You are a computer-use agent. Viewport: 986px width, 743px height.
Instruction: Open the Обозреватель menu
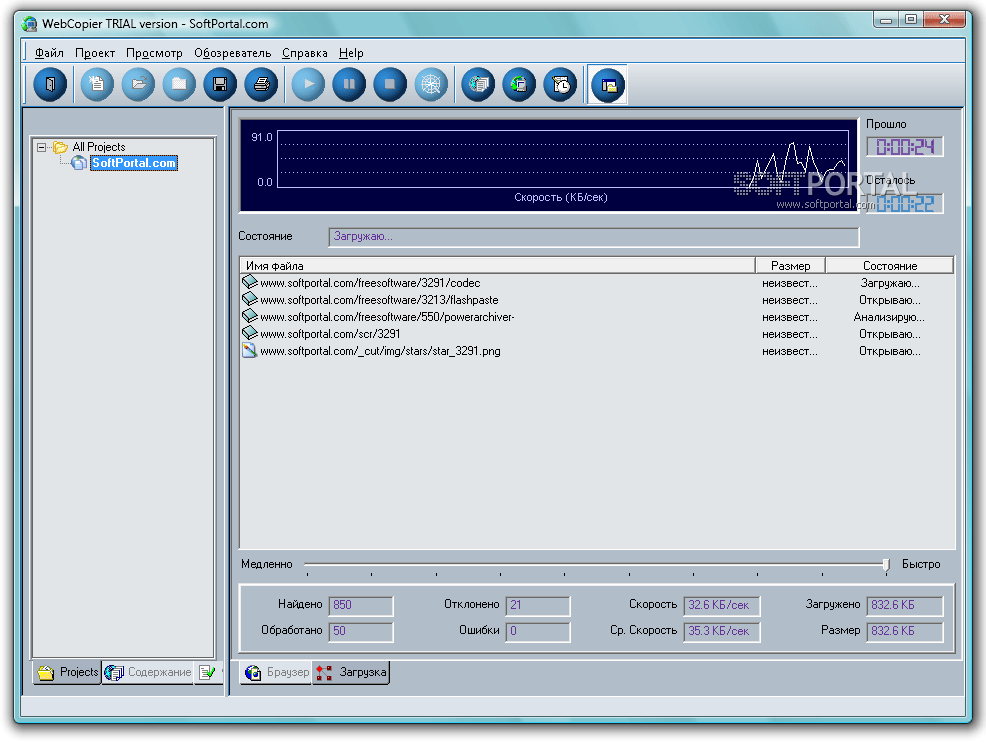tap(232, 53)
